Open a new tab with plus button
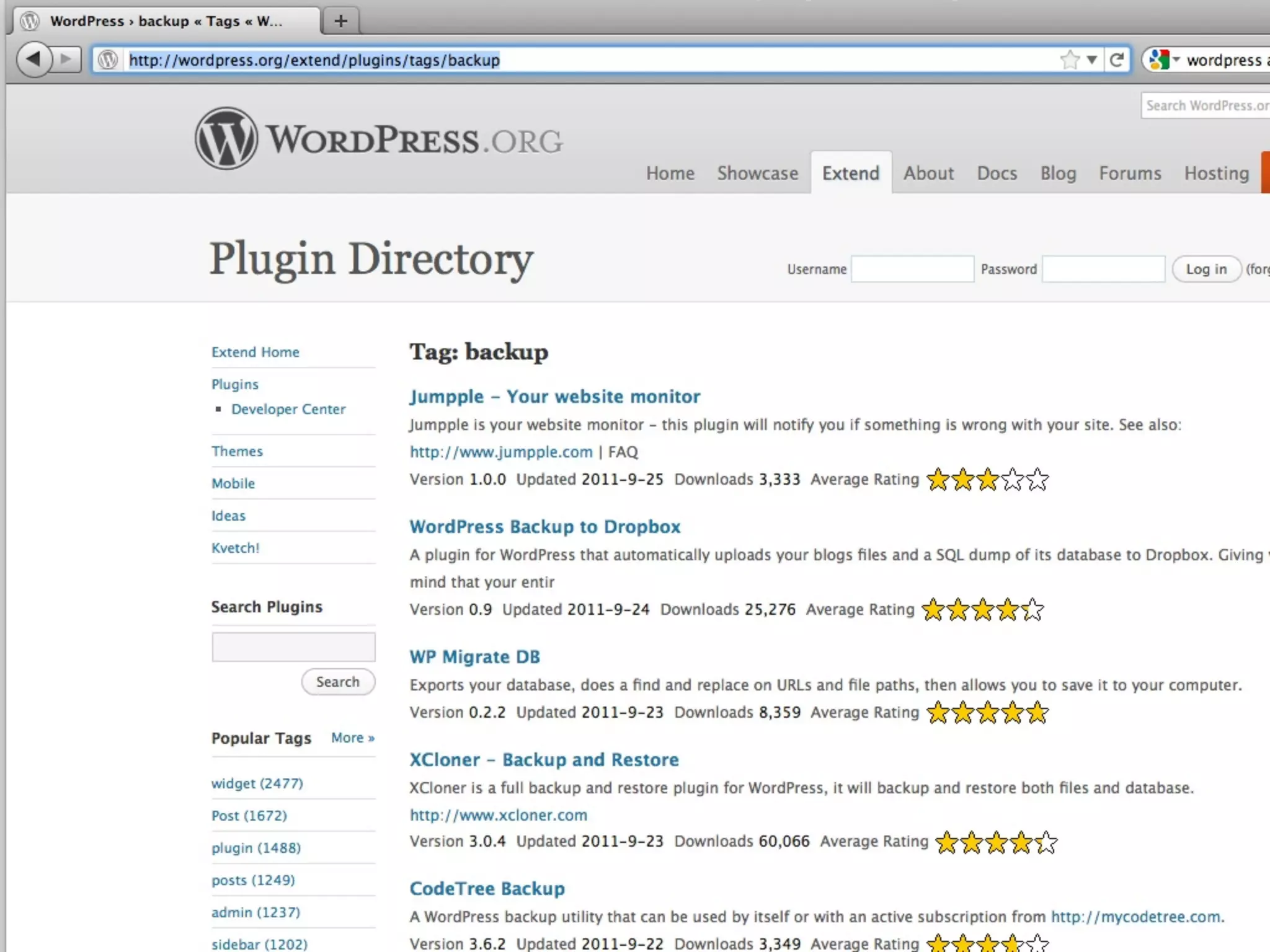This screenshot has width=1270, height=952. 340,21
